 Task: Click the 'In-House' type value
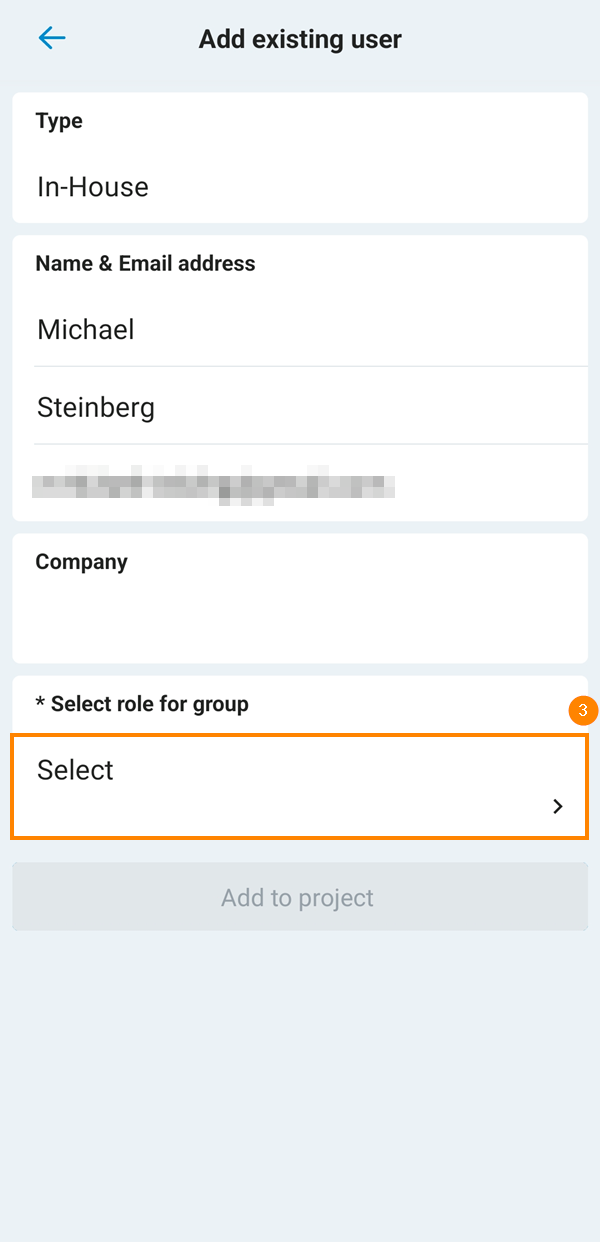[x=93, y=187]
